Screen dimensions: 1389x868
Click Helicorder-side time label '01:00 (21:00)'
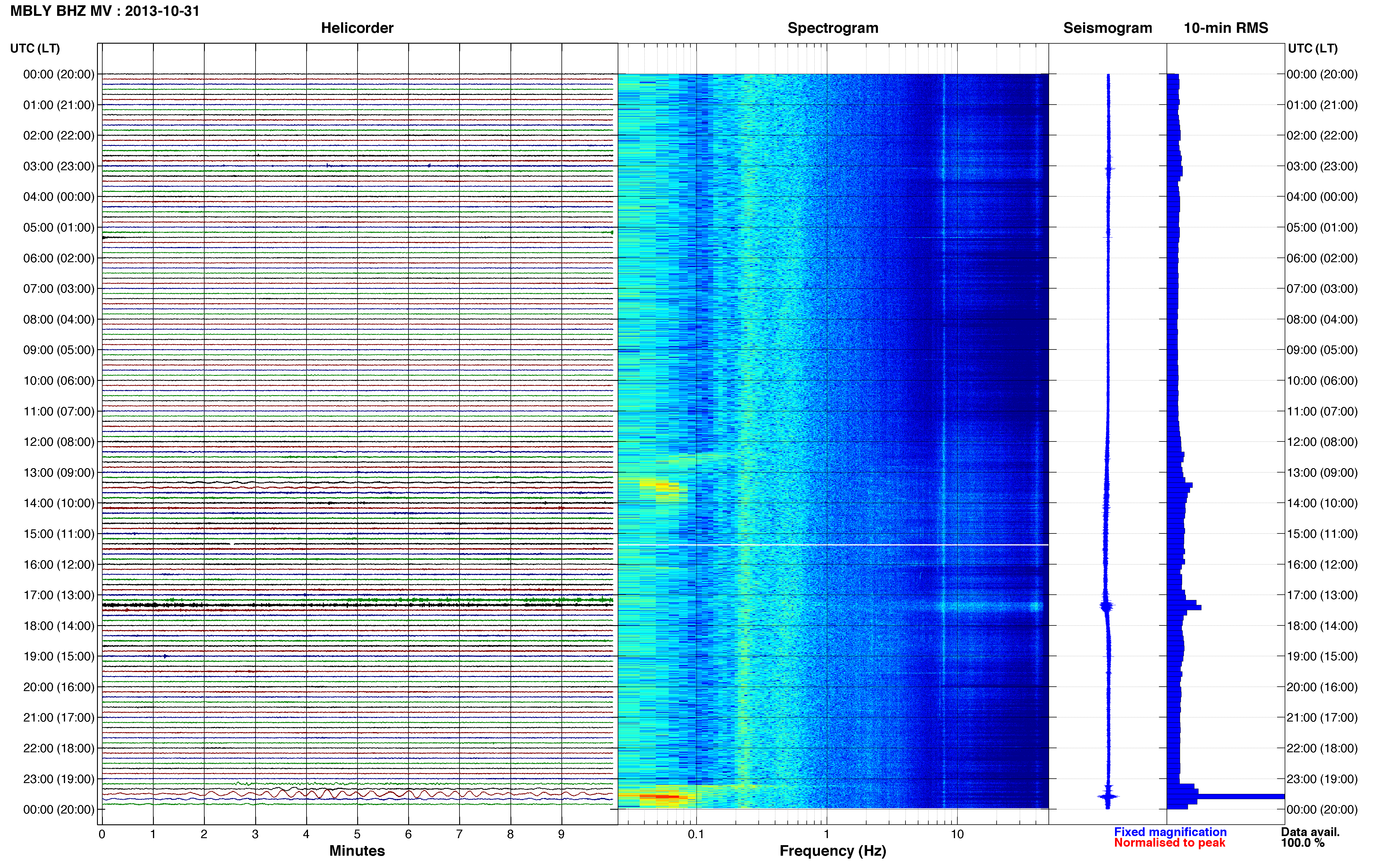coord(59,105)
